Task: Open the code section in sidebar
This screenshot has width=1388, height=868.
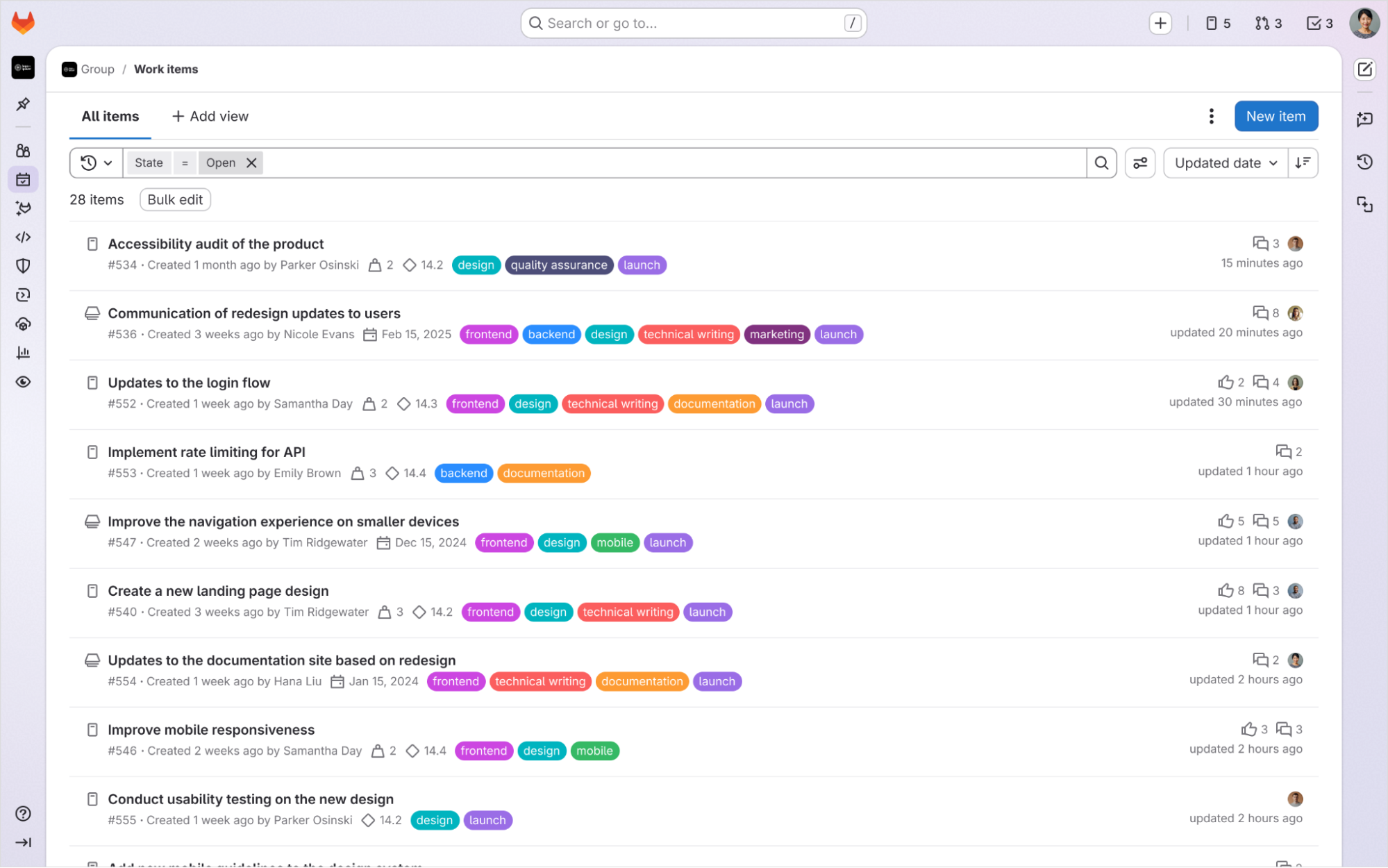Action: (23, 237)
